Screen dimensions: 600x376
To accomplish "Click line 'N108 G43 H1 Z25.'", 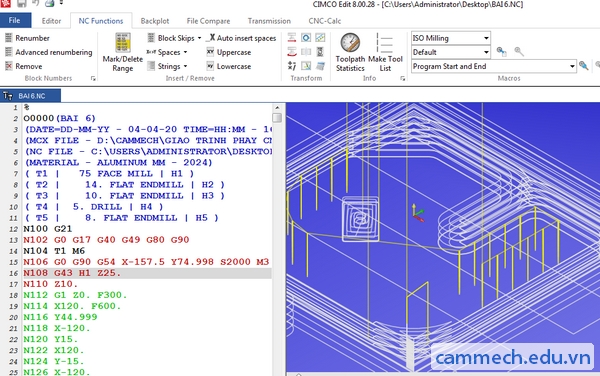I will [x=72, y=273].
